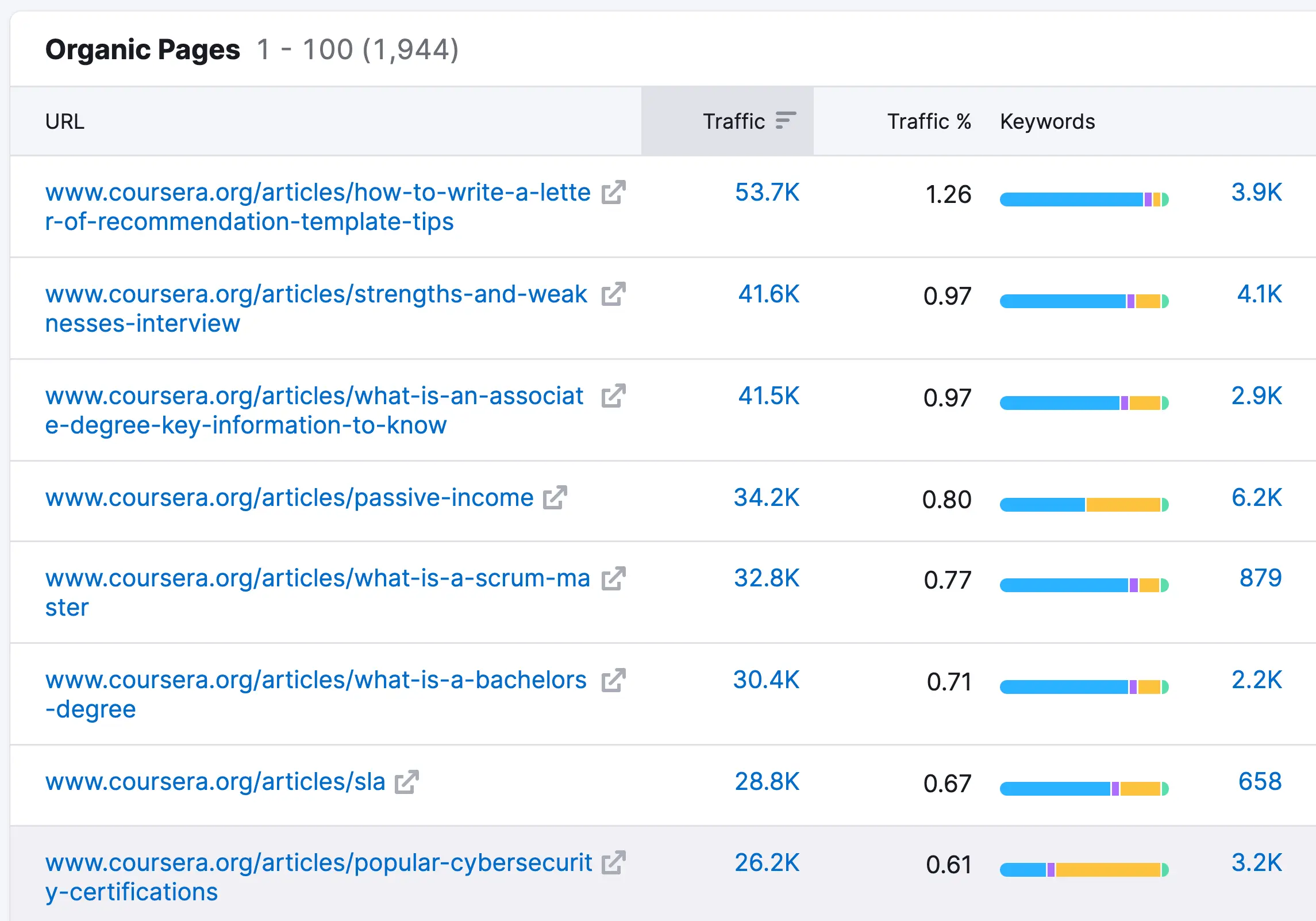Click the Organic Pages heading
The image size is (1316, 921).
coord(143,50)
